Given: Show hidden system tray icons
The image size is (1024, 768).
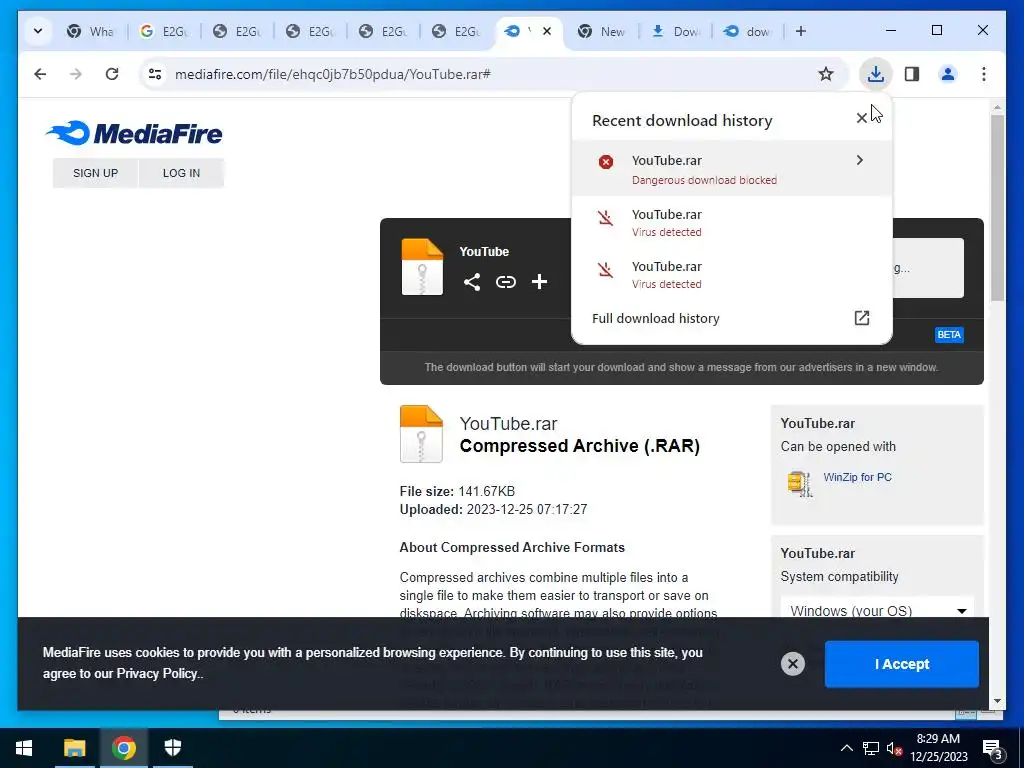Looking at the screenshot, I should pyautogui.click(x=846, y=748).
